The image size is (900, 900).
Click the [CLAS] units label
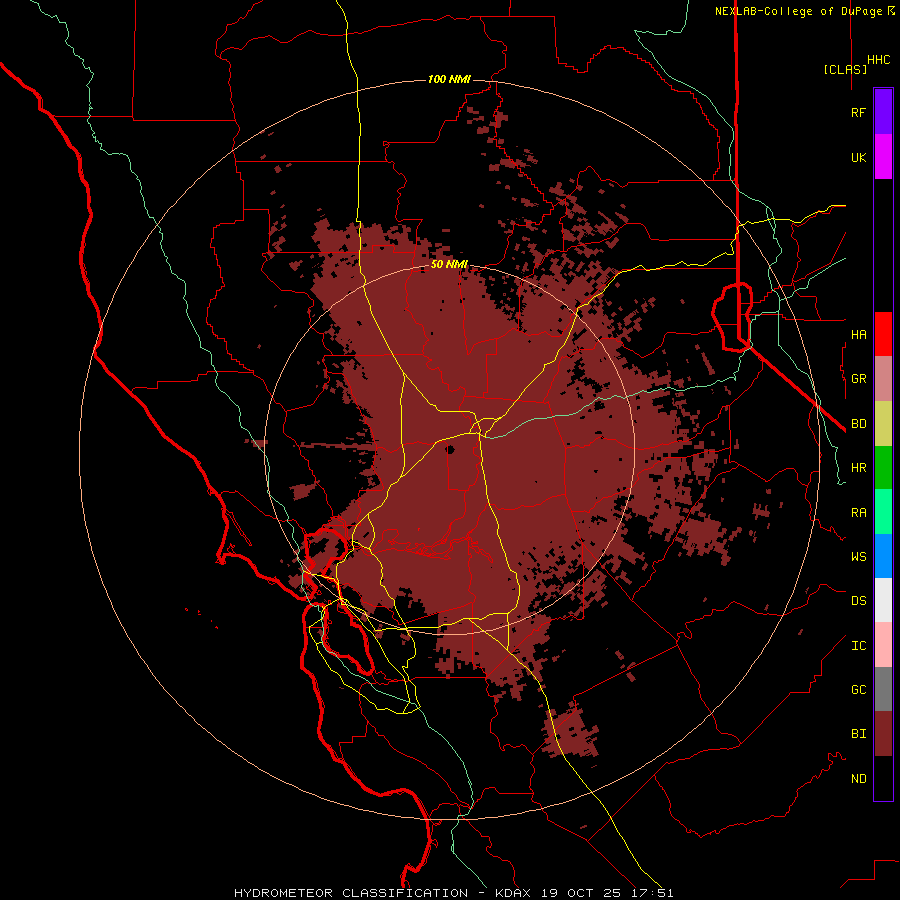pos(845,69)
